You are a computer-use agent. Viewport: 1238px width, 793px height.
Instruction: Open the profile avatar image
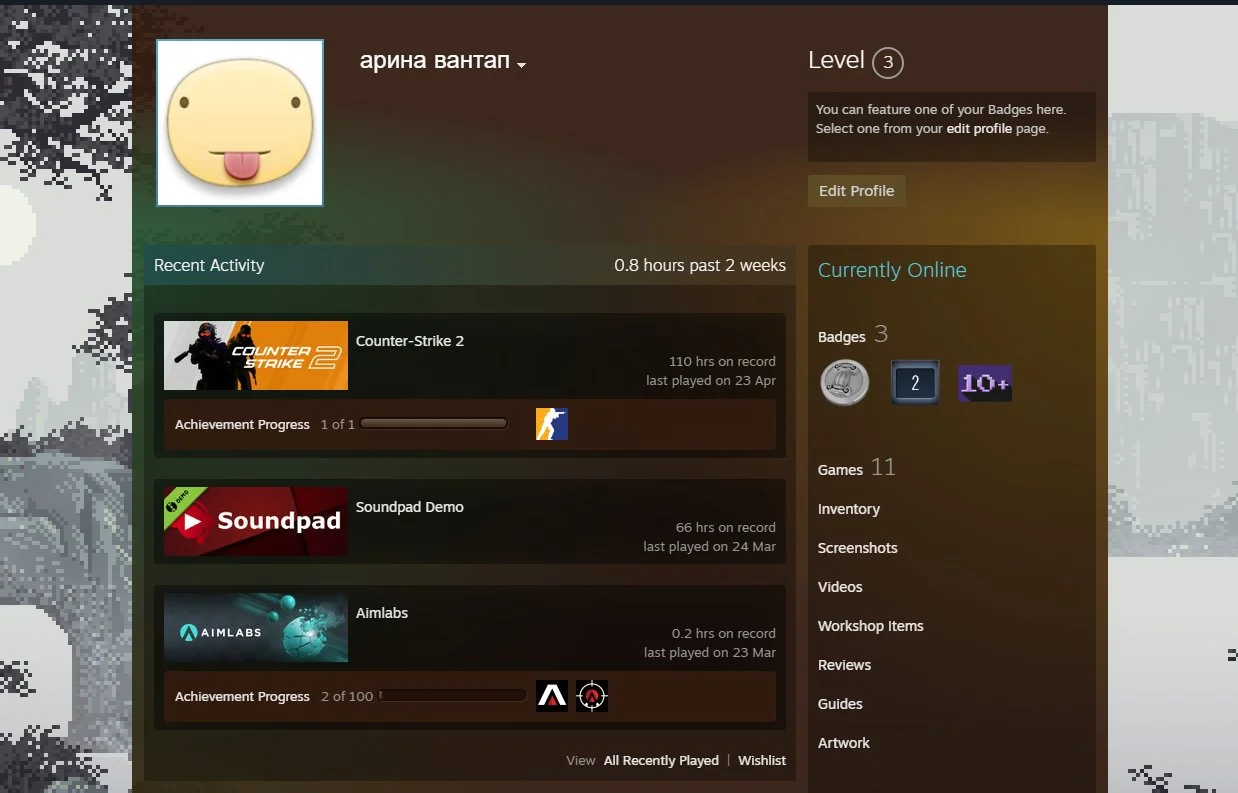pos(240,123)
